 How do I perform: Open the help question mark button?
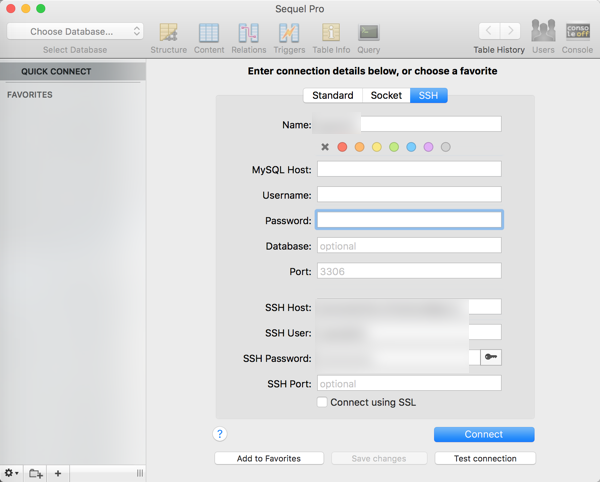pyautogui.click(x=220, y=434)
